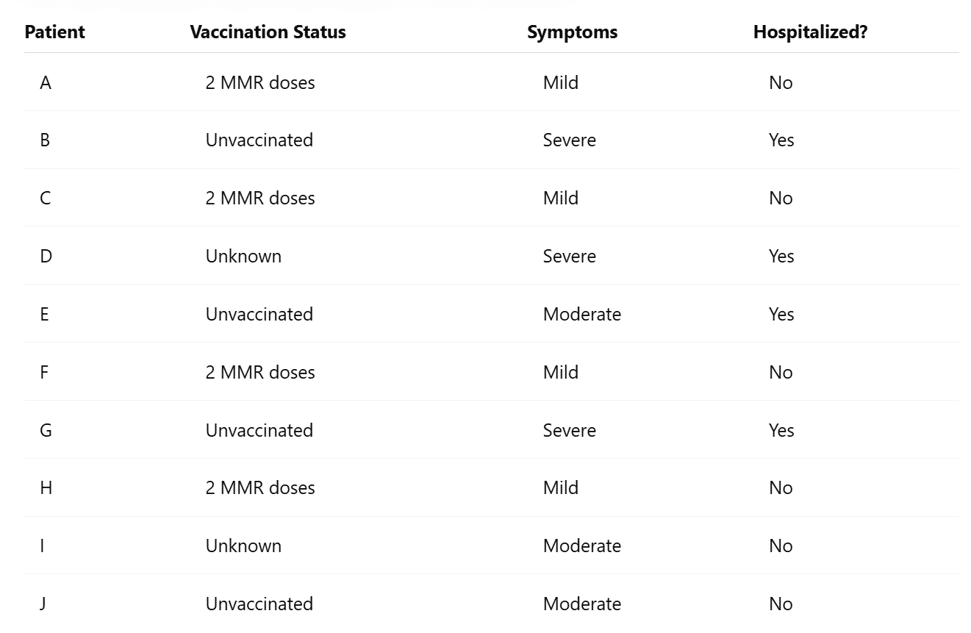The image size is (971, 633).
Task: Select patient B's Unvaccinated status cell
Action: pyautogui.click(x=259, y=140)
